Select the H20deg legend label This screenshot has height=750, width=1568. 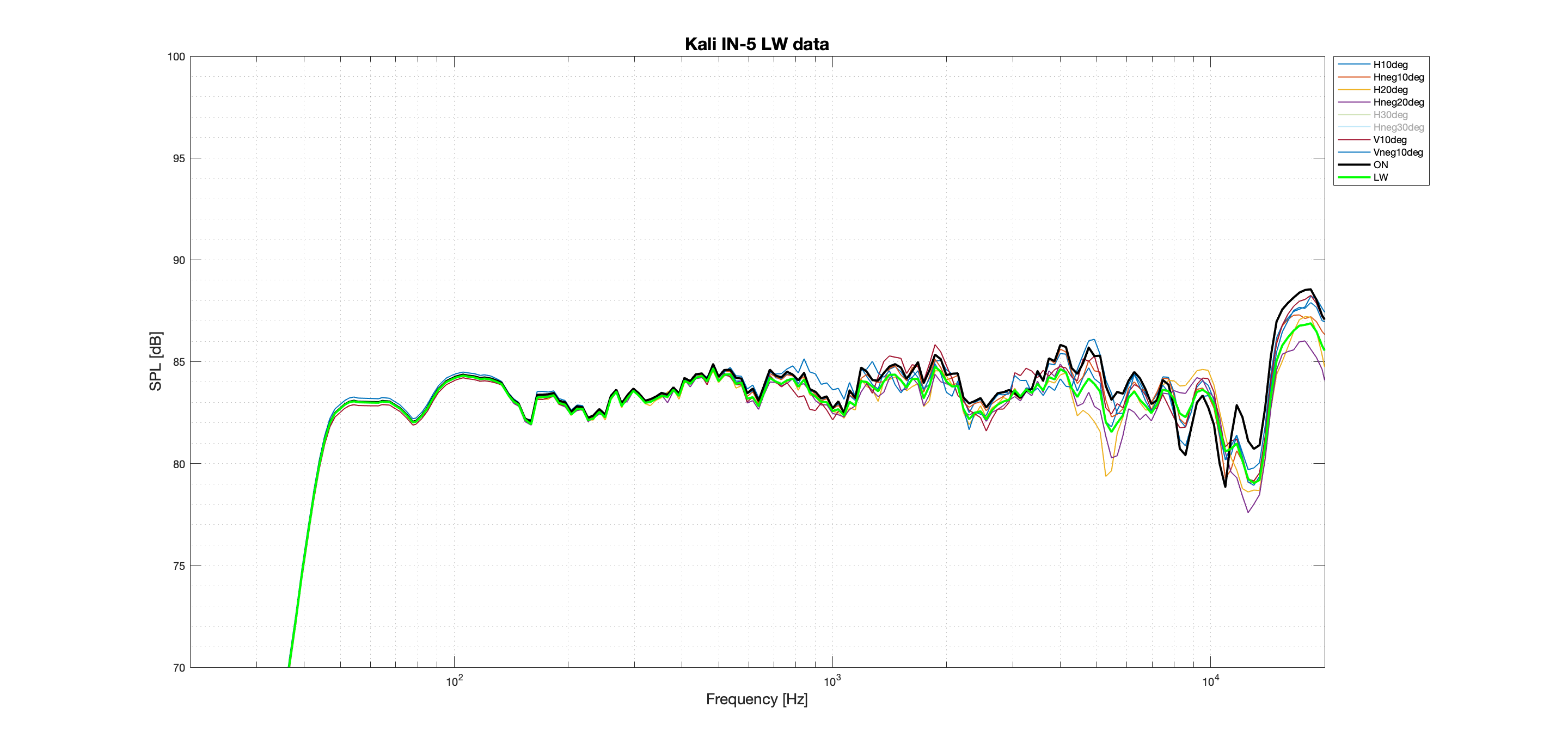tap(1391, 89)
